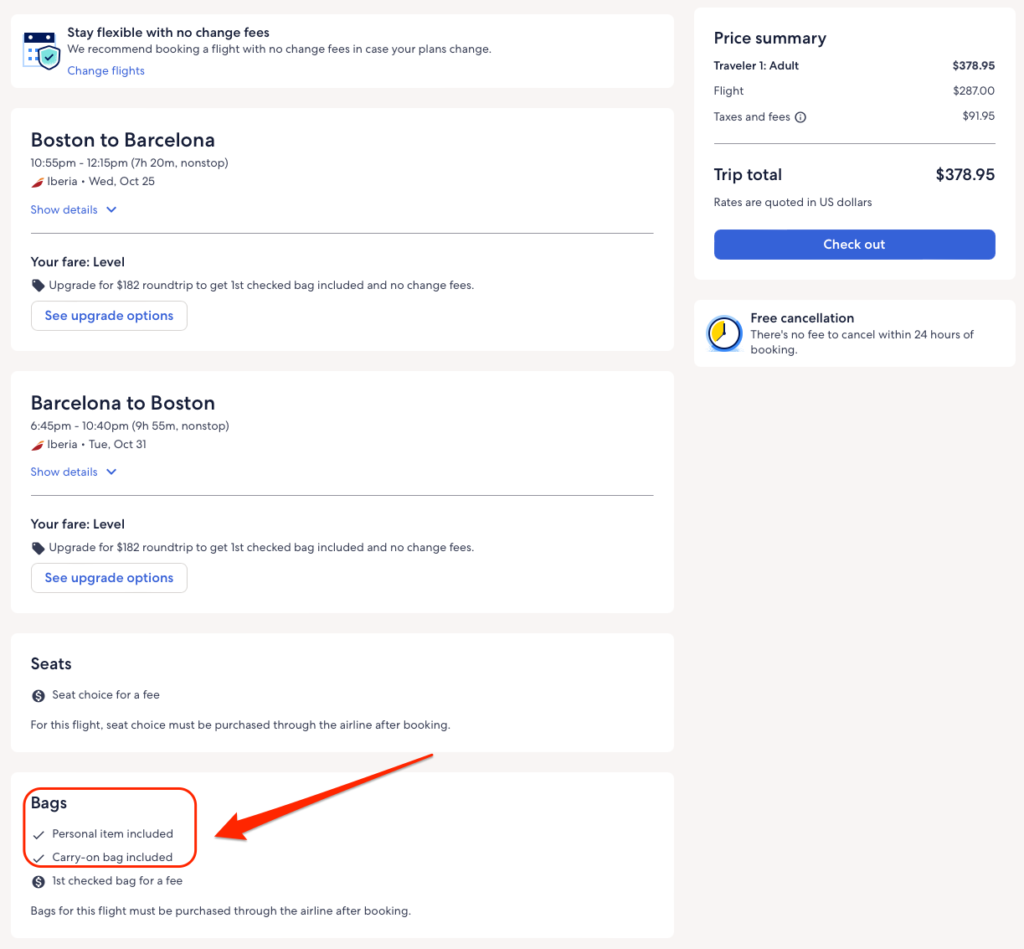Click the upgrade tag icon under Boston to Barcelona
The image size is (1024, 949).
click(38, 285)
